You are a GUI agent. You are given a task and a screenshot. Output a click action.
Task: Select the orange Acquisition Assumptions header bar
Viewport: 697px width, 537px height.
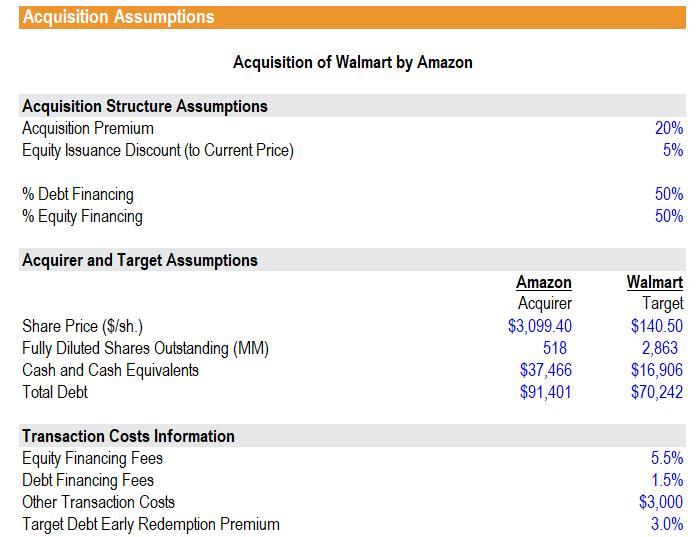tap(352, 17)
